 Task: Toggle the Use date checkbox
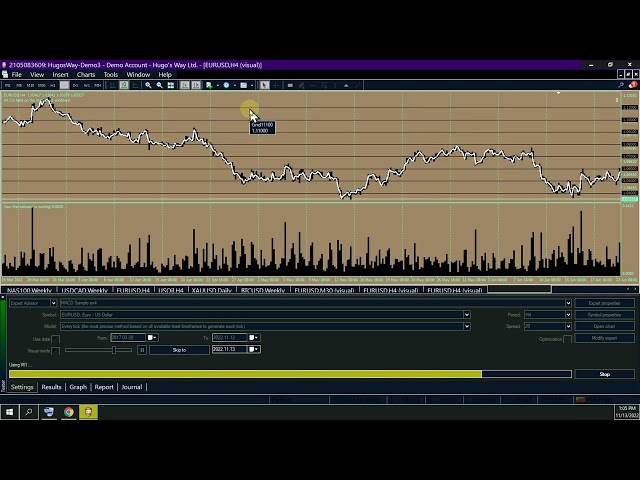click(x=56, y=338)
